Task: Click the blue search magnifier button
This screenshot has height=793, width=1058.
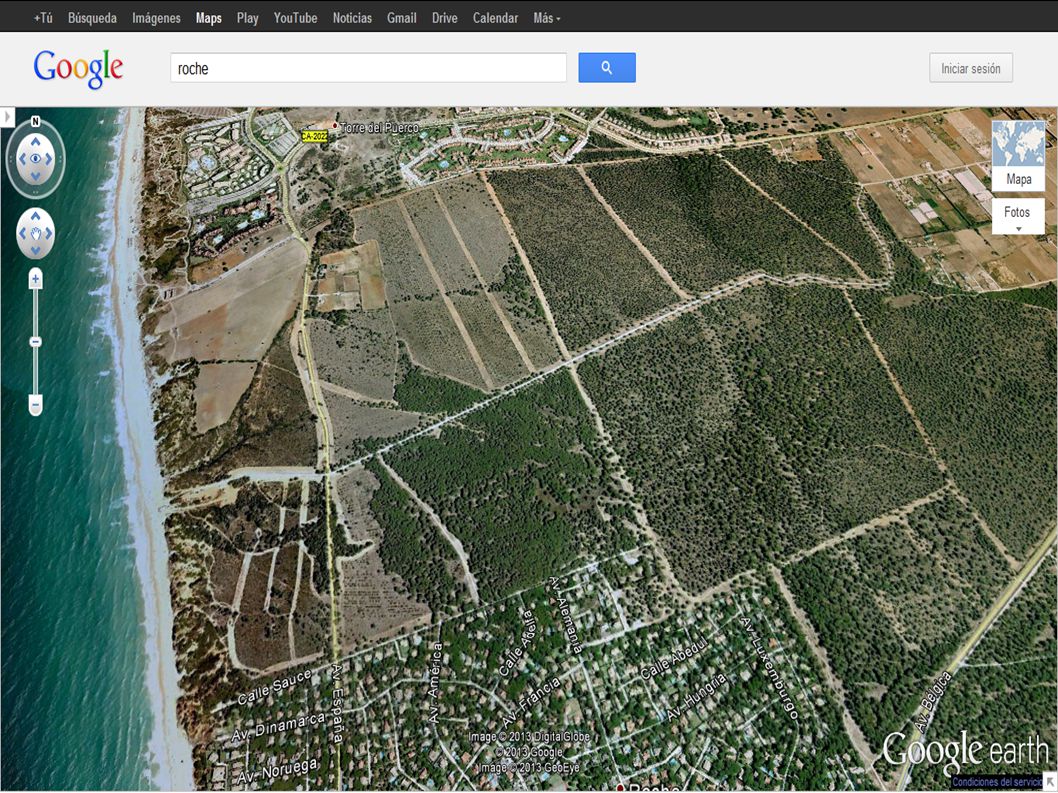Action: [x=607, y=67]
